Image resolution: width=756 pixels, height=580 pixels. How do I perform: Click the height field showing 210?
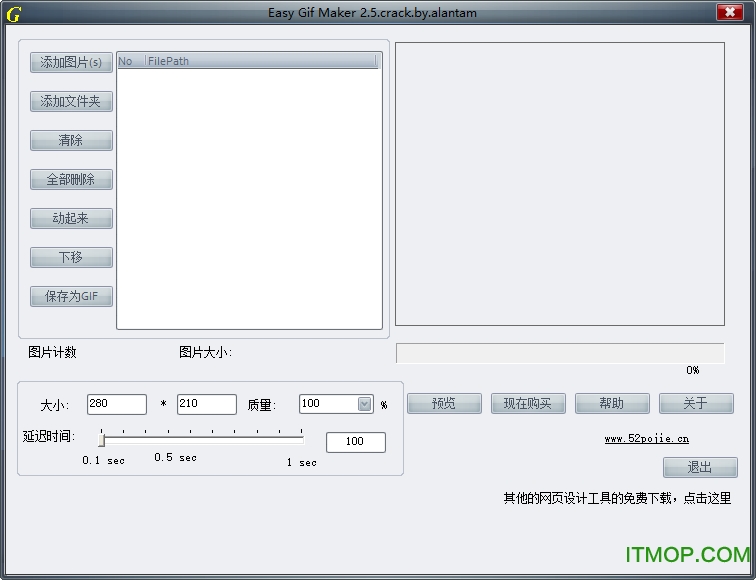[206, 404]
